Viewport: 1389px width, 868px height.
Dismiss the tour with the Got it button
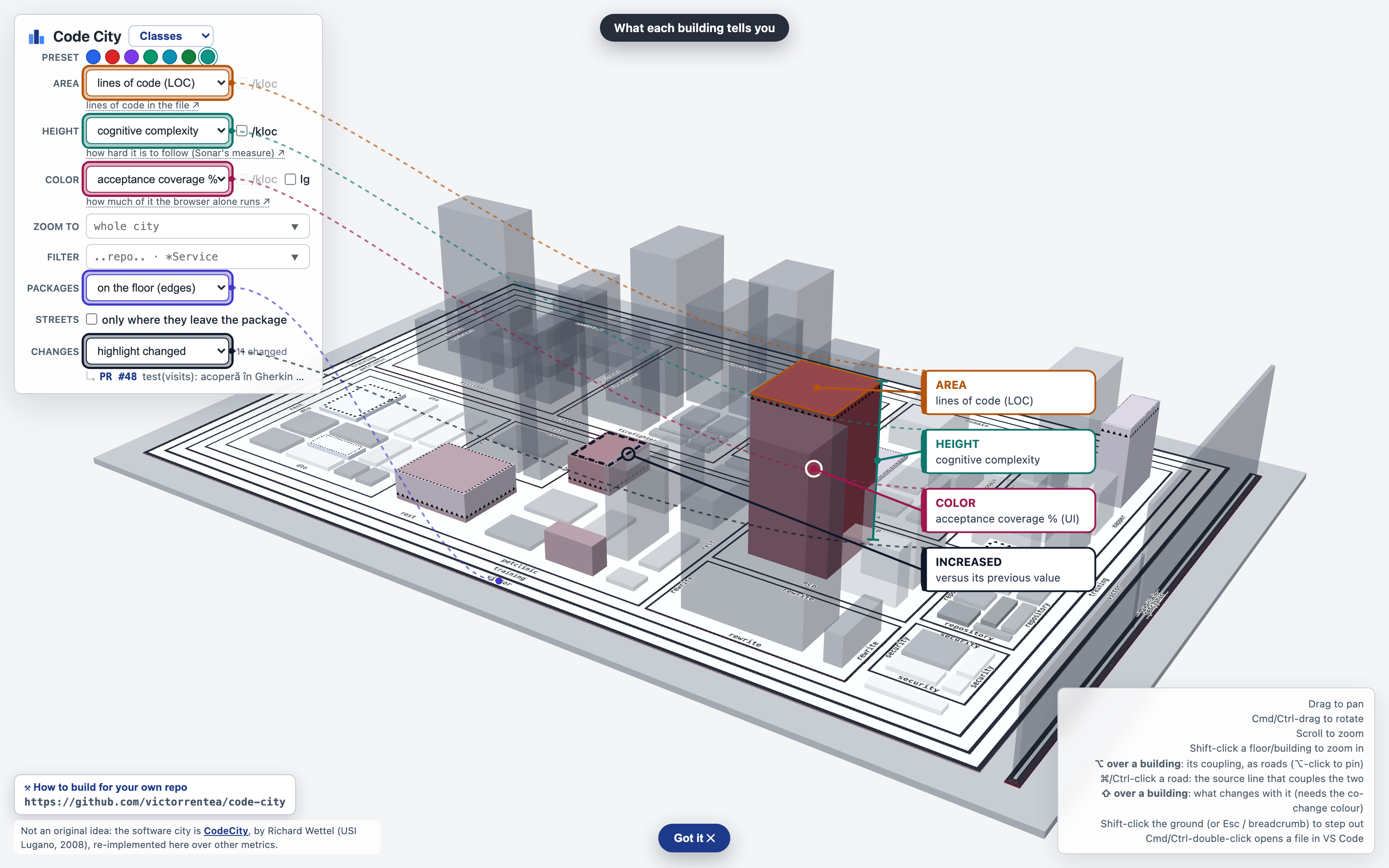(694, 838)
